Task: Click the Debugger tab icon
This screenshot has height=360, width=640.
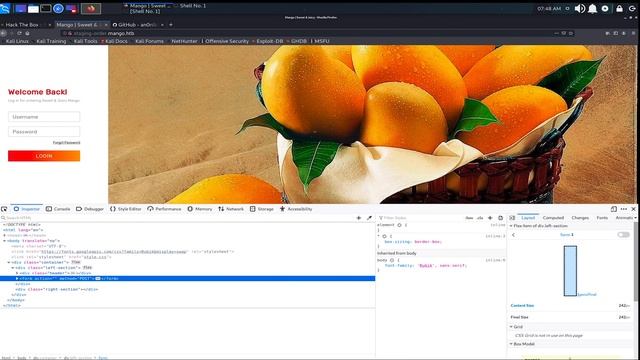Action: 79,209
